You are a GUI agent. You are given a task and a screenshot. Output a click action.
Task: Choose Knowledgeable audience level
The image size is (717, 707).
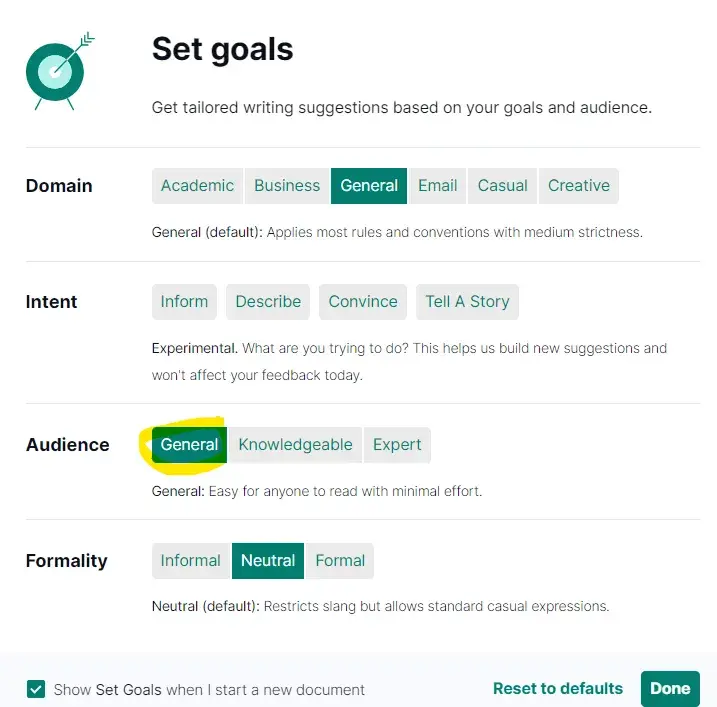[295, 445]
